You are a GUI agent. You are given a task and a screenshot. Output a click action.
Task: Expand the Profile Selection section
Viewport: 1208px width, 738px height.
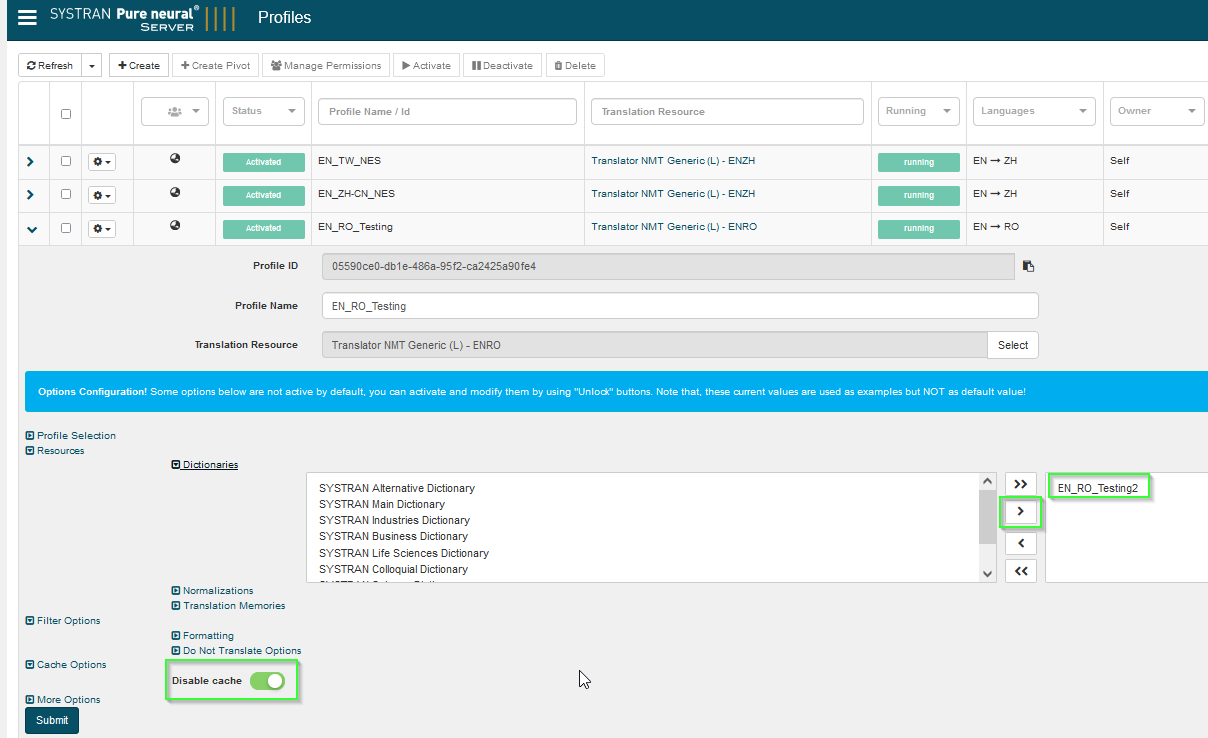coord(70,436)
